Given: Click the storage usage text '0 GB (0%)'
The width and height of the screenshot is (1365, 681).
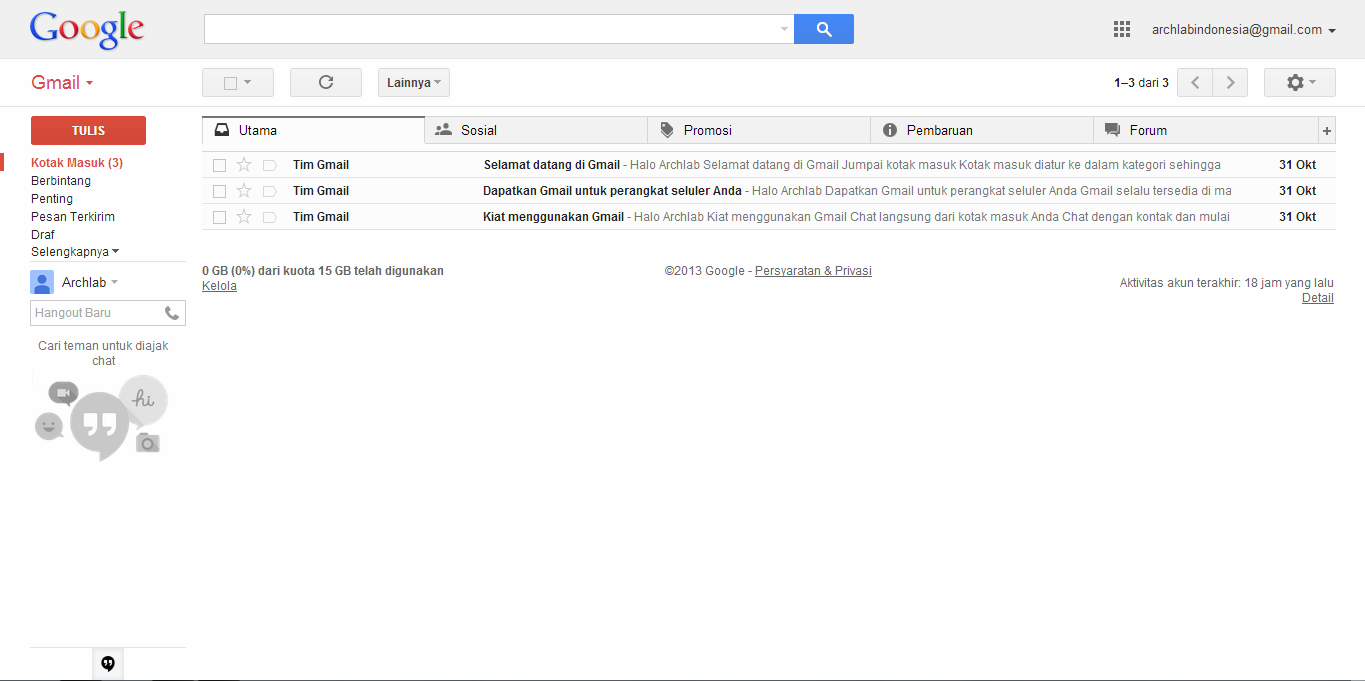Looking at the screenshot, I should [x=228, y=271].
